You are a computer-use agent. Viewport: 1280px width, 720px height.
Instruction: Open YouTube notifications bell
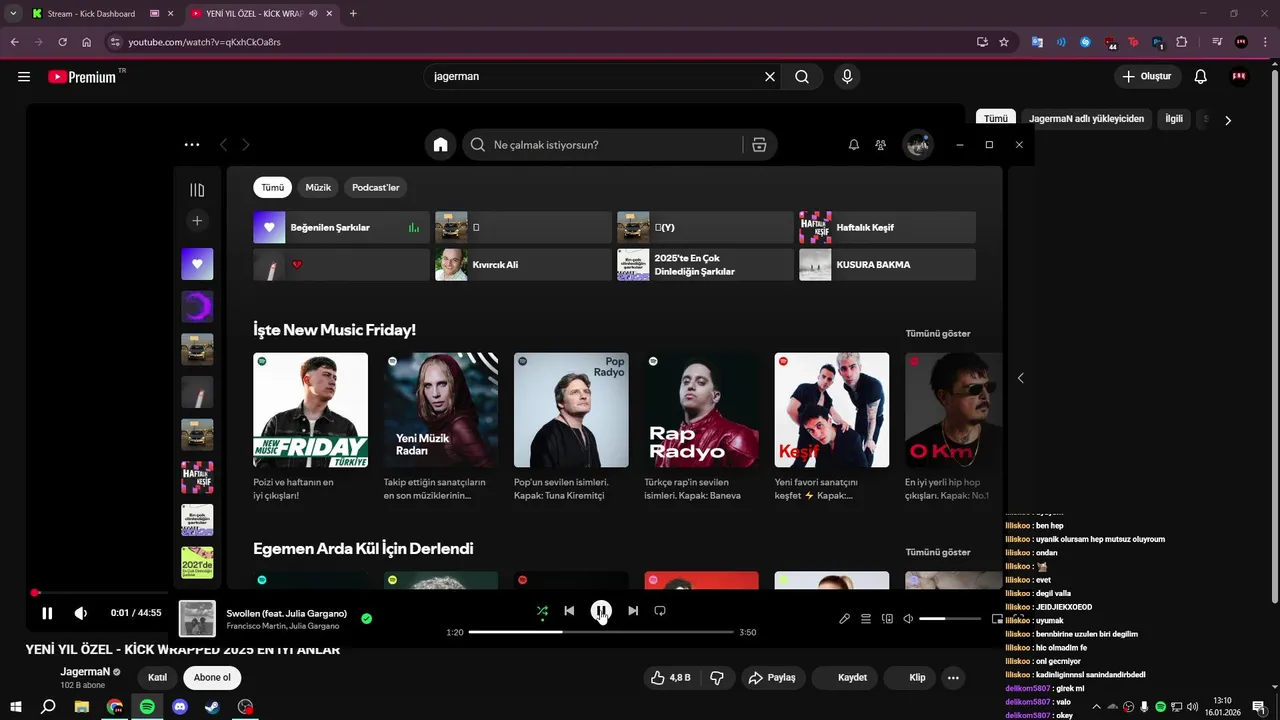tap(1201, 77)
